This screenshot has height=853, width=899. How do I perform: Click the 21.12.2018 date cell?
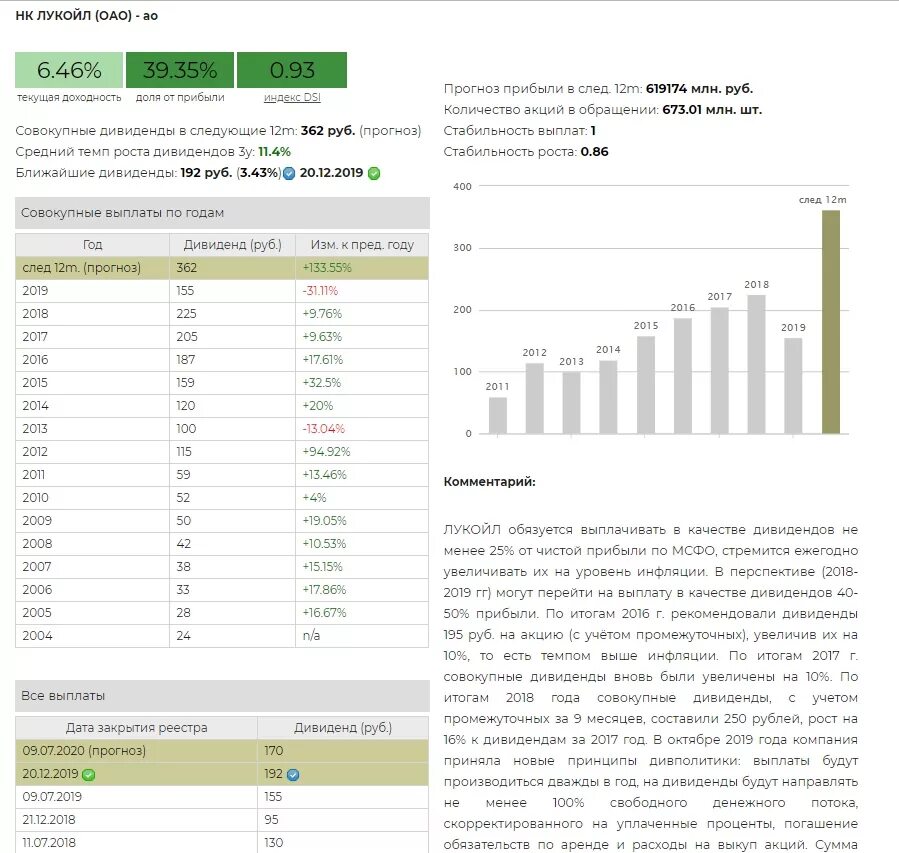click(136, 820)
